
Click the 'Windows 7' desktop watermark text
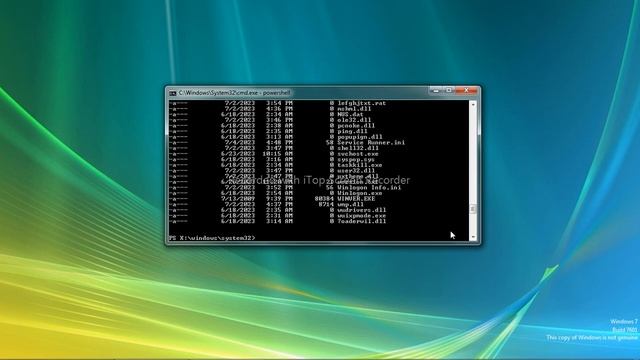point(624,322)
